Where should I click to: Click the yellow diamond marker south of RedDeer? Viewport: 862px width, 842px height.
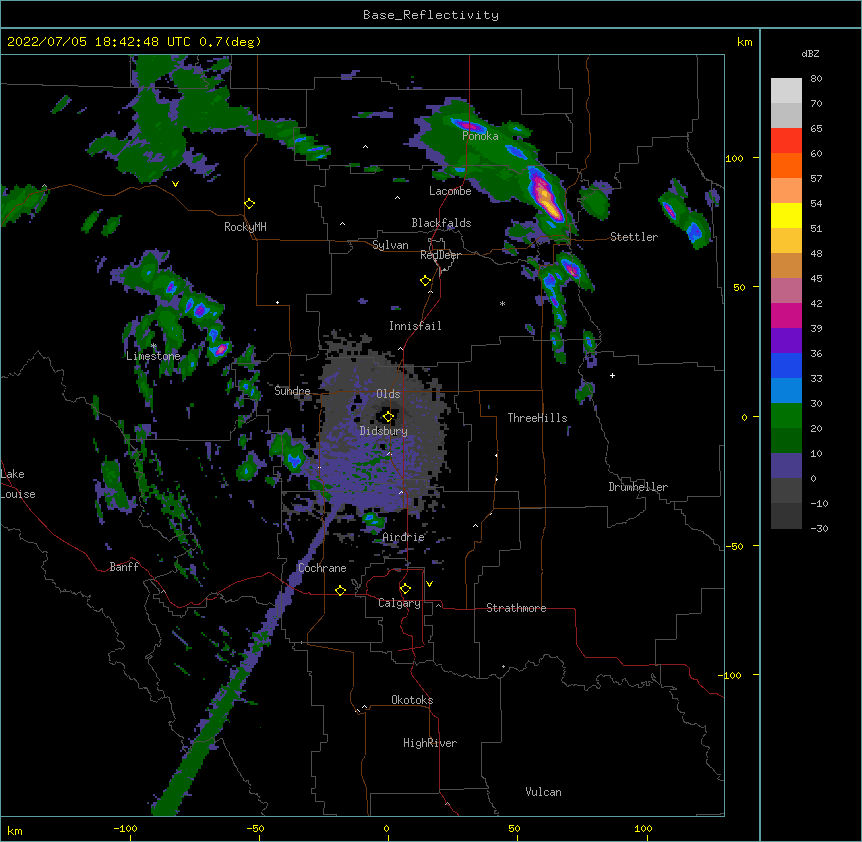point(426,281)
